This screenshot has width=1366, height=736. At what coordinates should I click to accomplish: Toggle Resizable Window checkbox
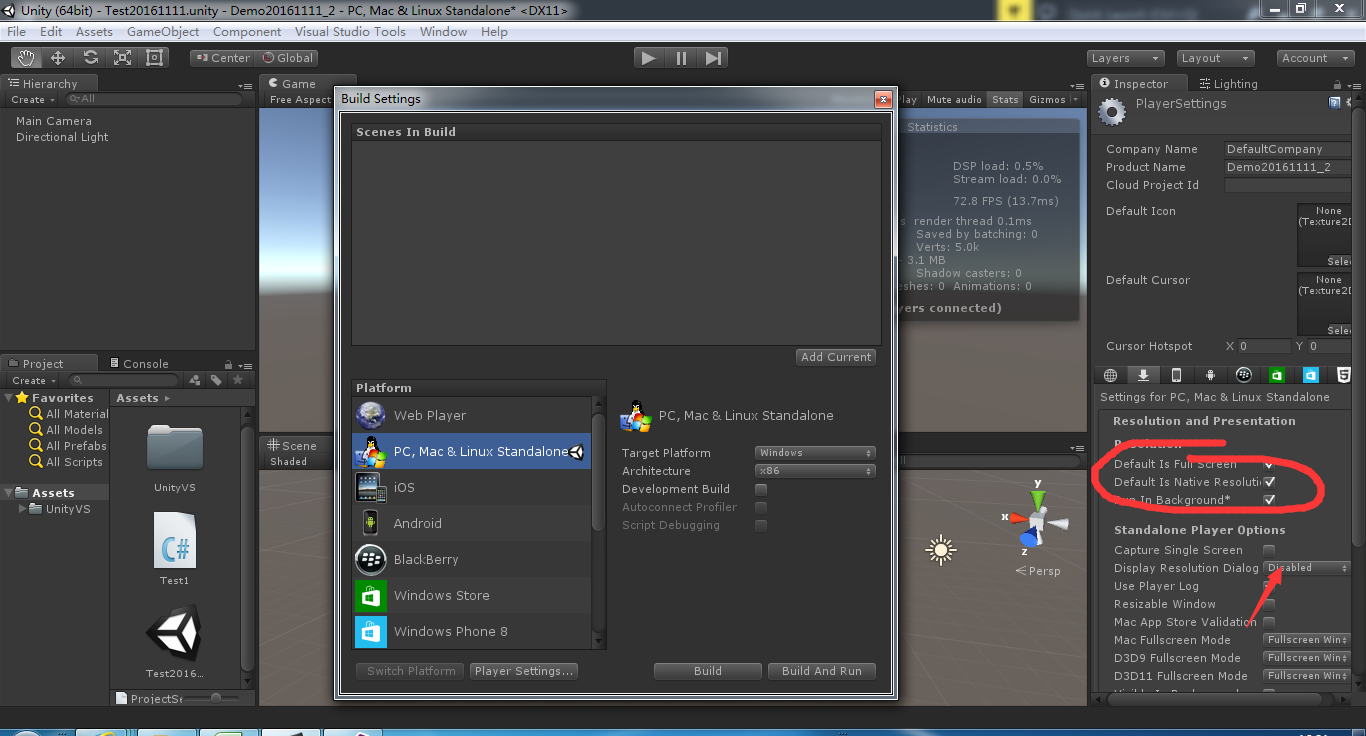pos(1269,604)
